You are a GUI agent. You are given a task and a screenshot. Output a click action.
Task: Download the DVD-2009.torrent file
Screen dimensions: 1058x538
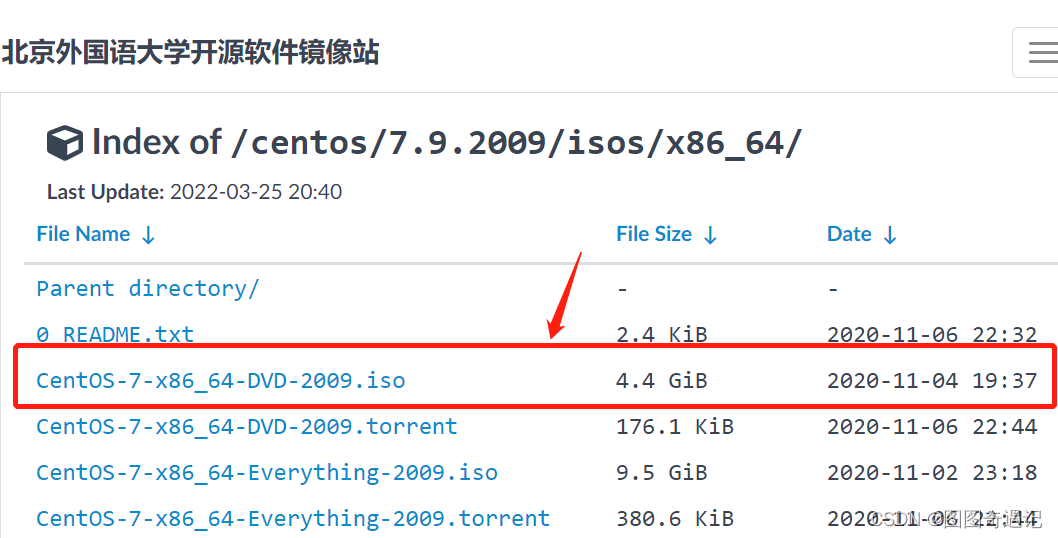click(246, 426)
